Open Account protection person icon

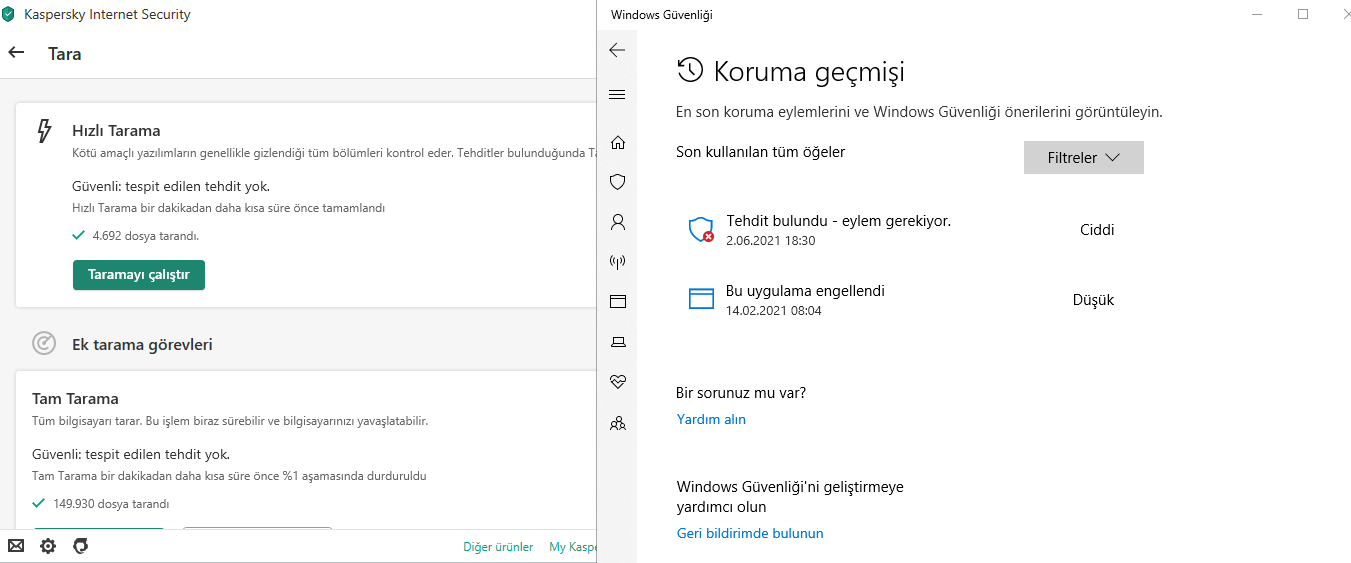[617, 222]
